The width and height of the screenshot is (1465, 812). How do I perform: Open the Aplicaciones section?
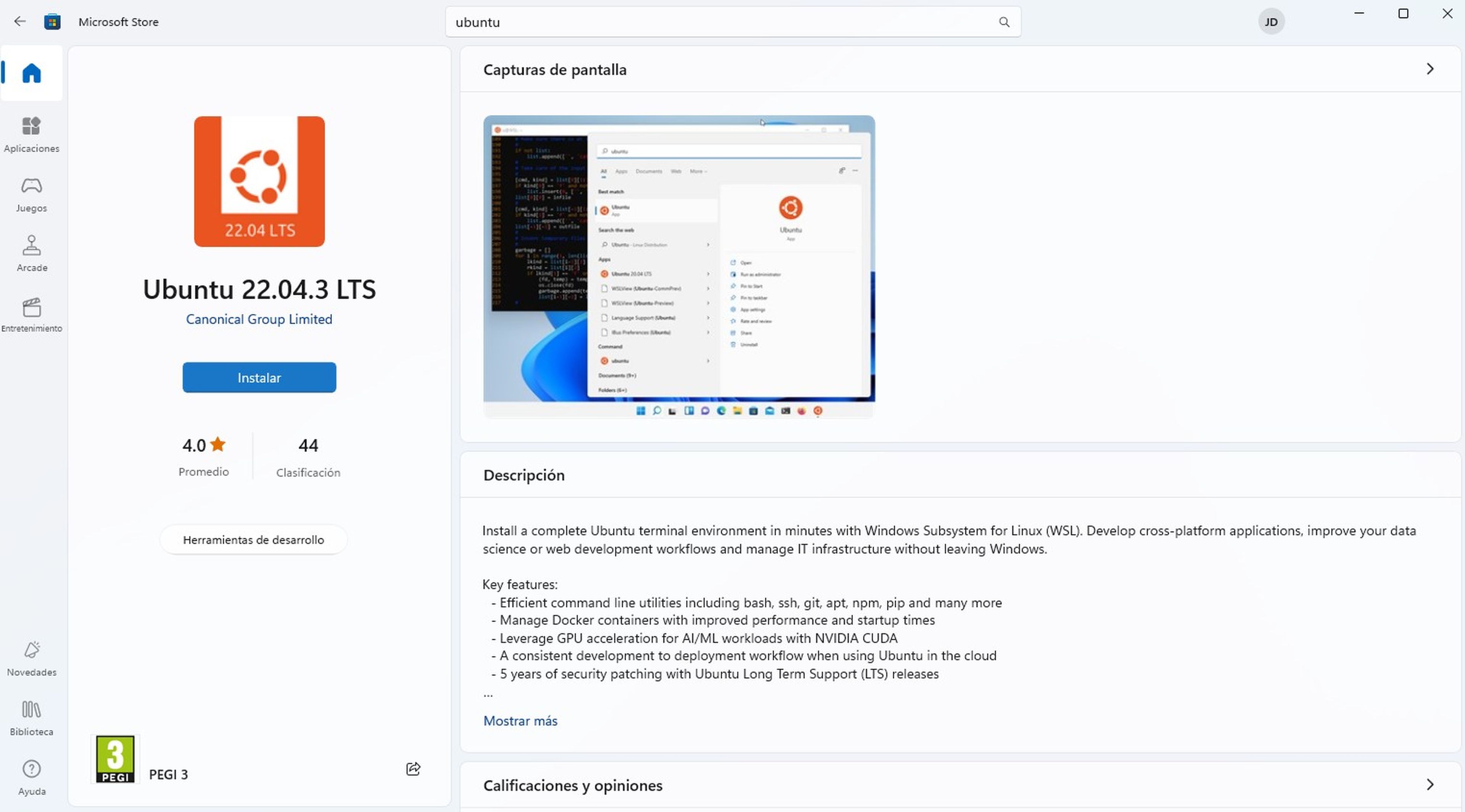pyautogui.click(x=31, y=135)
